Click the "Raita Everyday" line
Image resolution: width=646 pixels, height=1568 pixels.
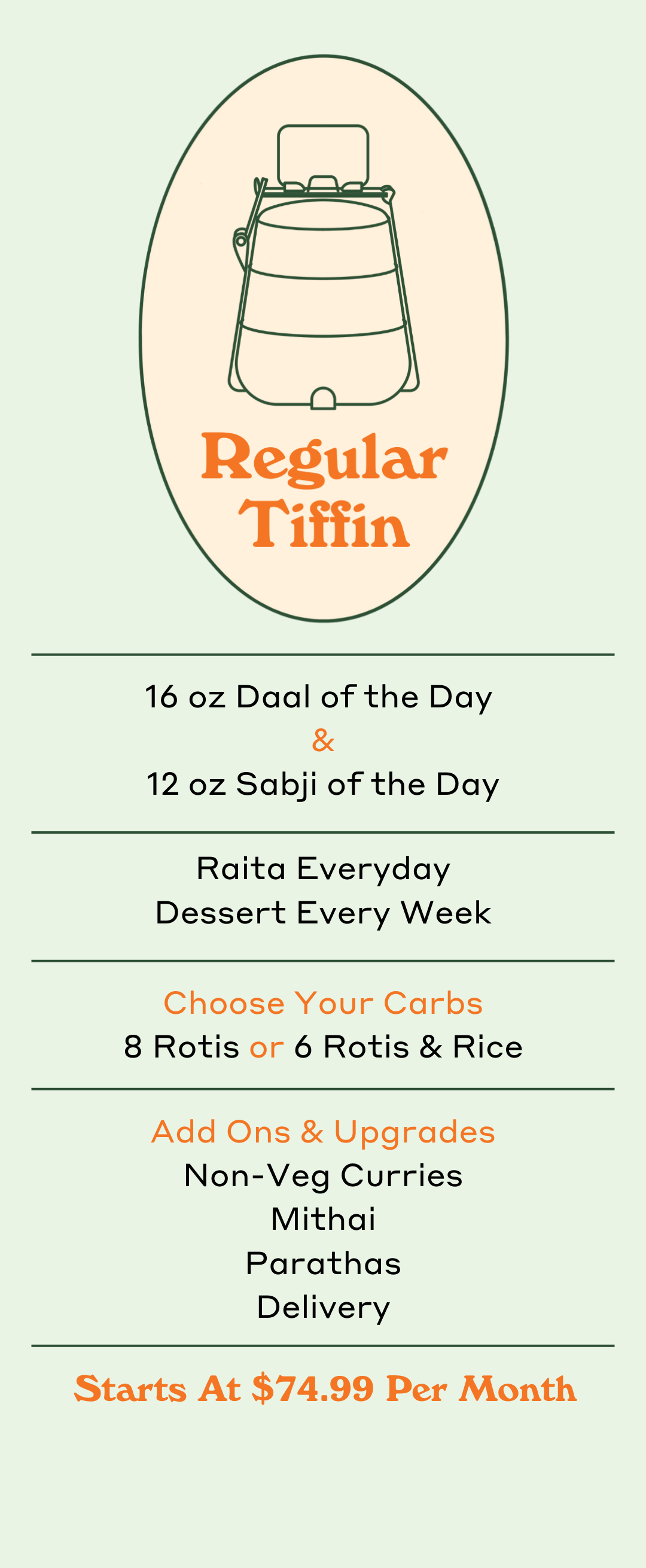[x=323, y=869]
